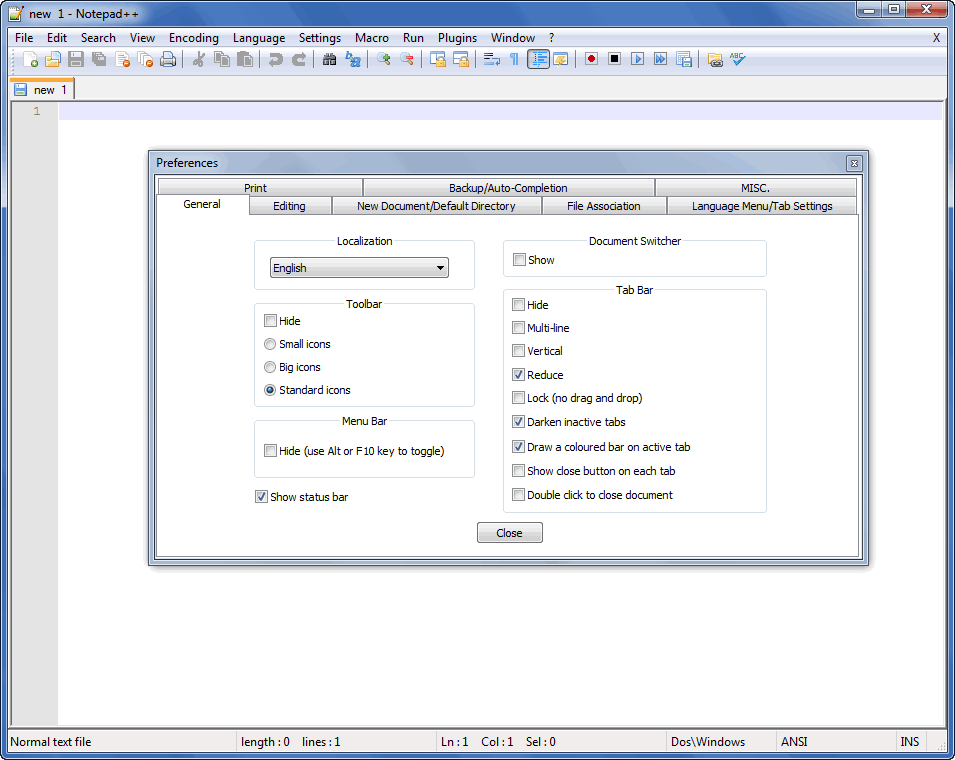Switch to the File Association tab
This screenshot has height=760, width=955.
click(x=603, y=206)
